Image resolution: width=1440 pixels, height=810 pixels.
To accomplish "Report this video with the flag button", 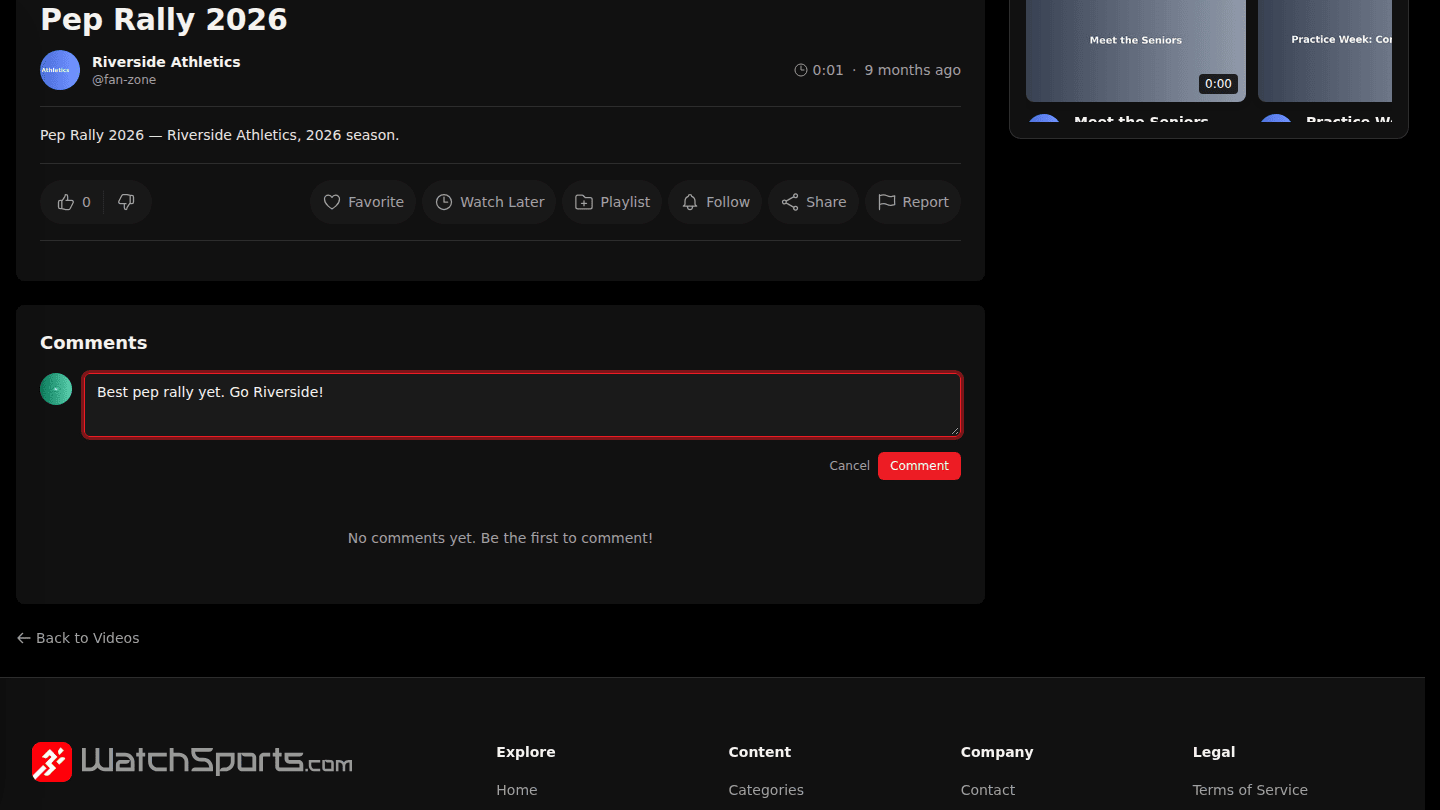I will coord(913,202).
